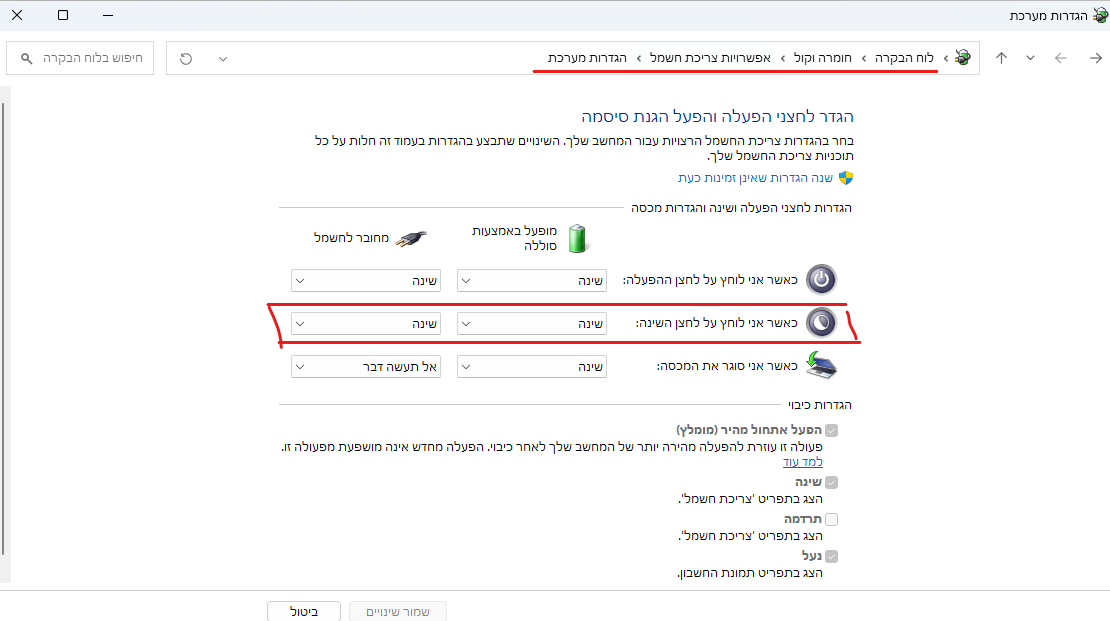The image size is (1110, 621).
Task: Click 'כאשר אני סוגר את המכסה' label
Action: (727, 366)
